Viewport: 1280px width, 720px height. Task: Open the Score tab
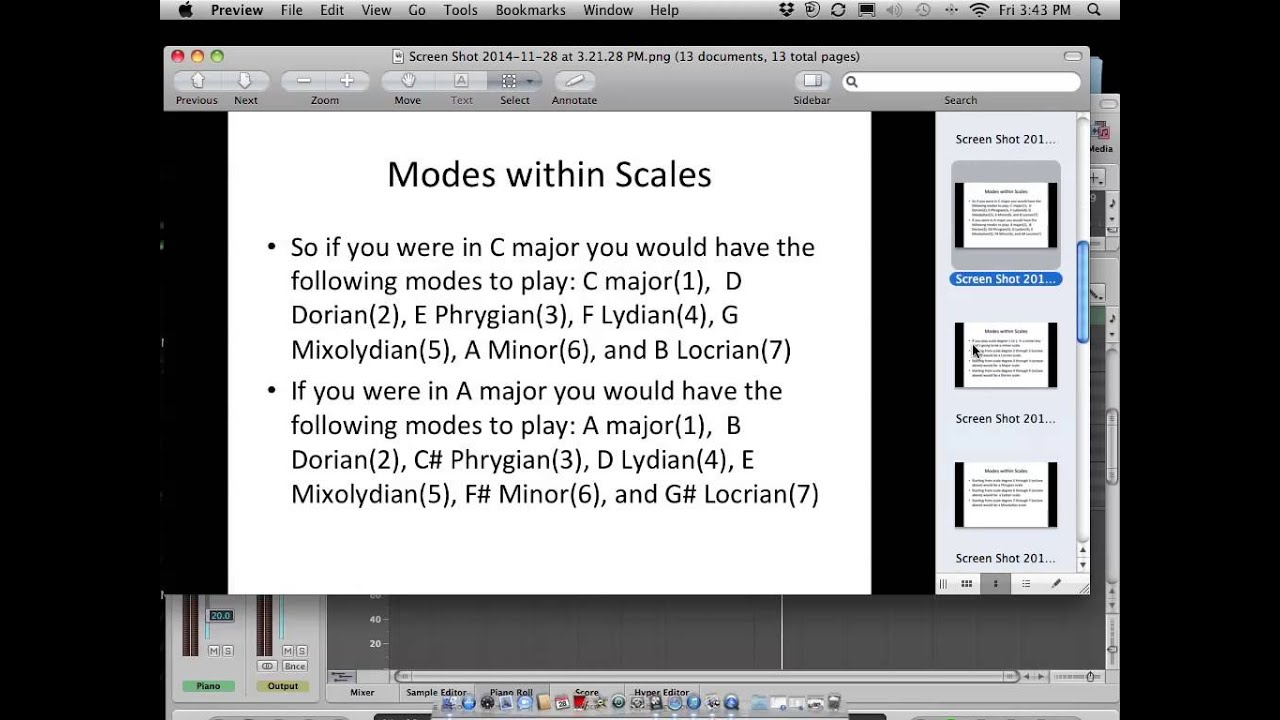click(586, 692)
